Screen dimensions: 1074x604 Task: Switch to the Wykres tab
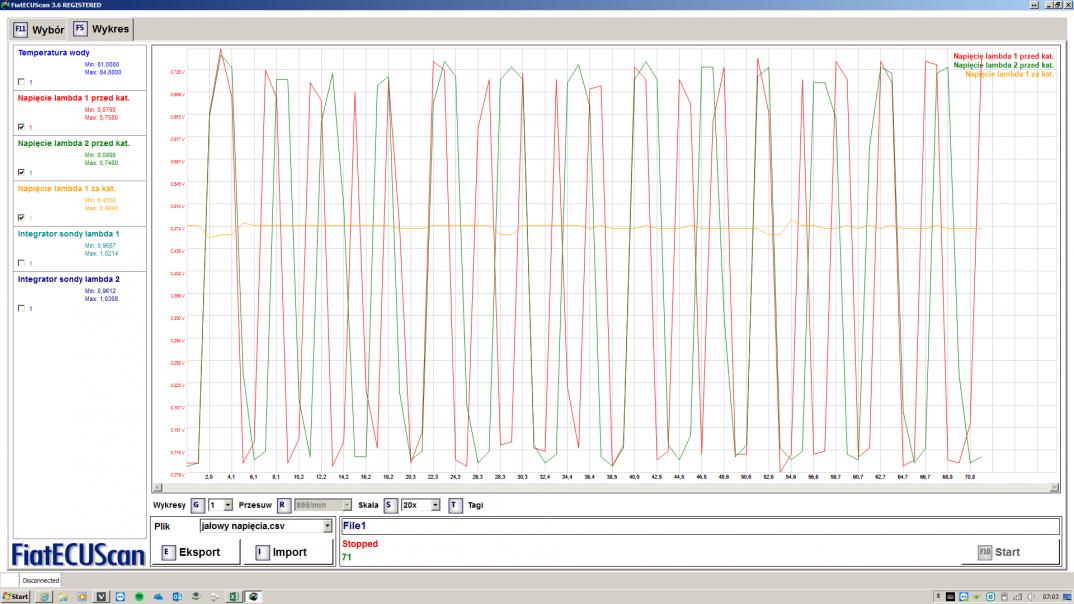click(x=101, y=29)
